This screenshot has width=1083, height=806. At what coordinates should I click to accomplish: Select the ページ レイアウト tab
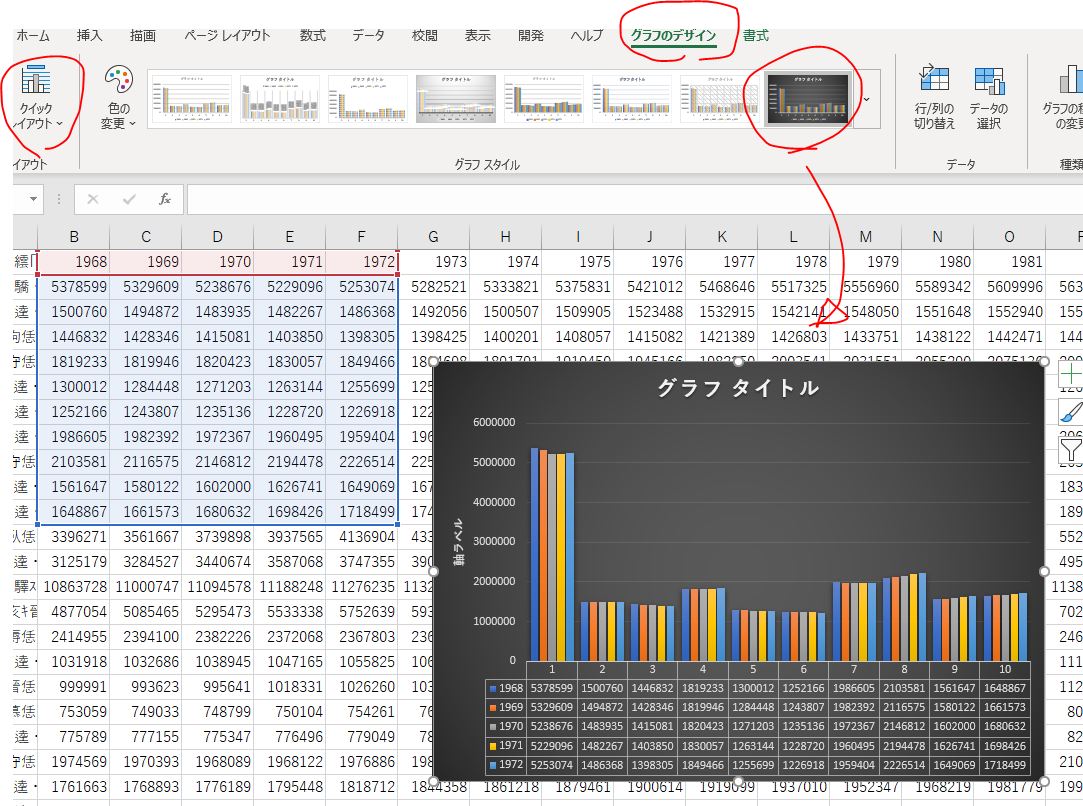(x=227, y=35)
